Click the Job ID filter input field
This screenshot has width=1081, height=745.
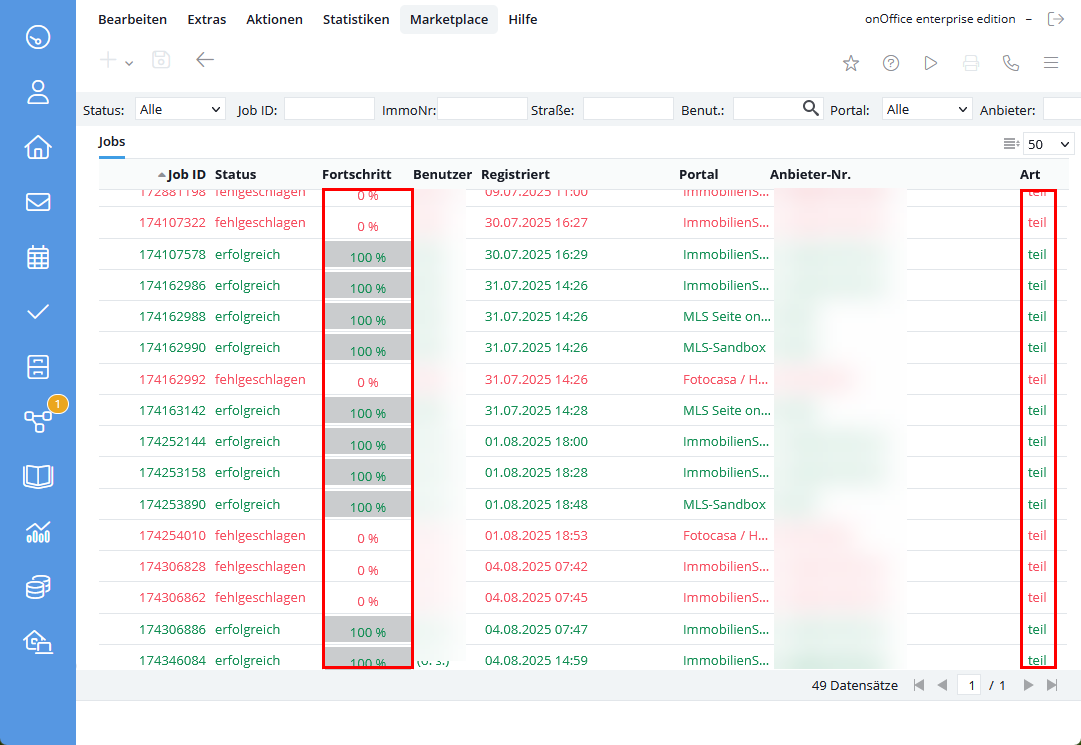329,109
